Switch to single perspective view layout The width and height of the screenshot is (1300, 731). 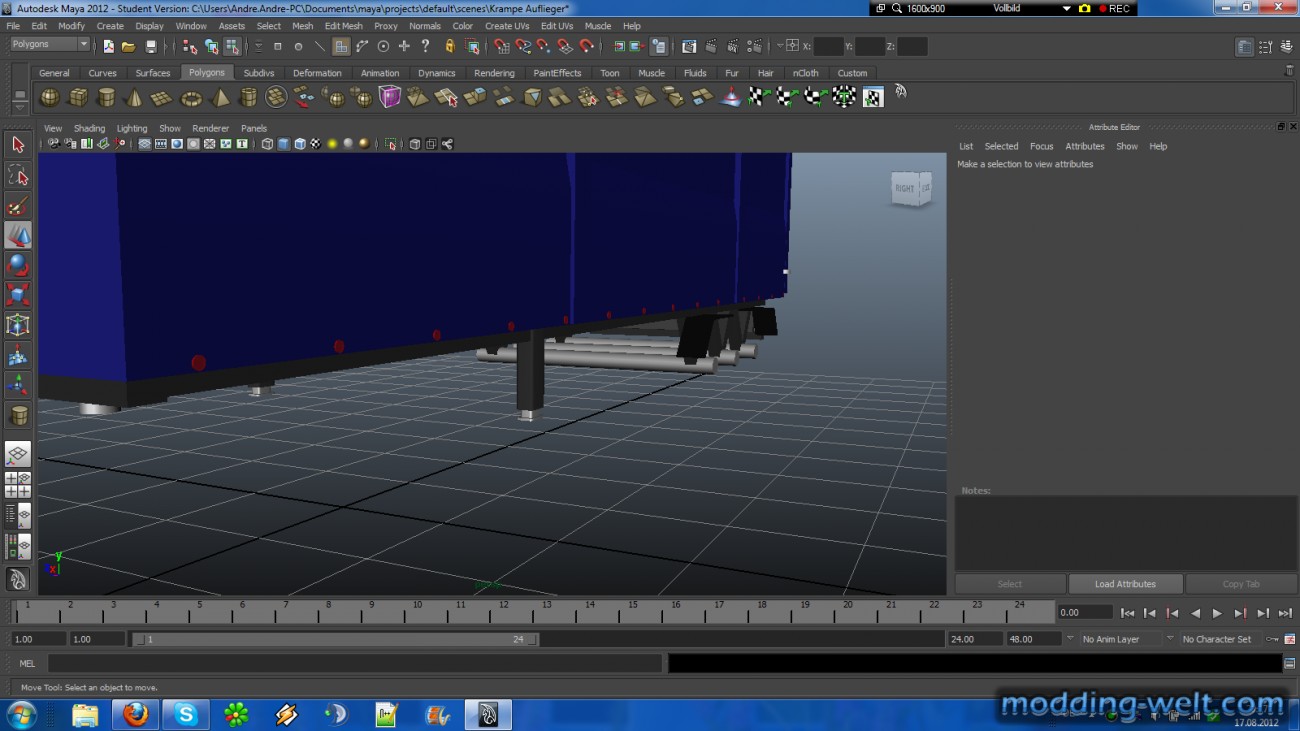(x=18, y=454)
